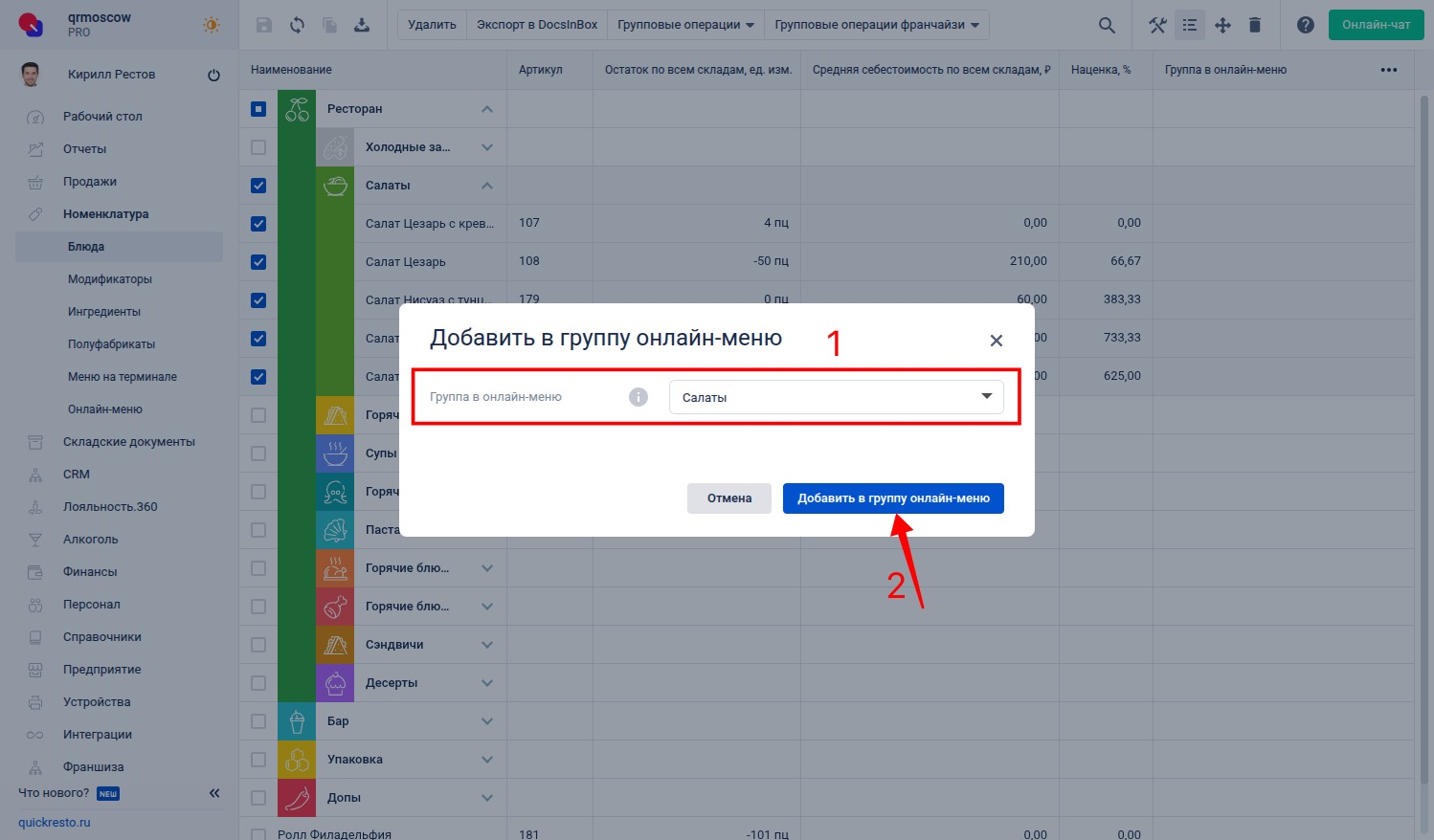Close the Добавить в группу онлайн-меню dialog

point(997,341)
